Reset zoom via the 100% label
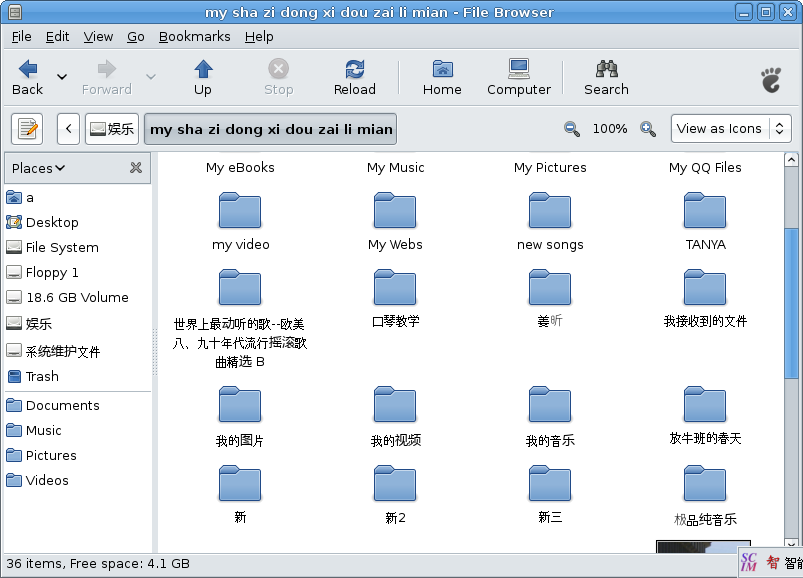Image resolution: width=803 pixels, height=578 pixels. click(x=609, y=129)
